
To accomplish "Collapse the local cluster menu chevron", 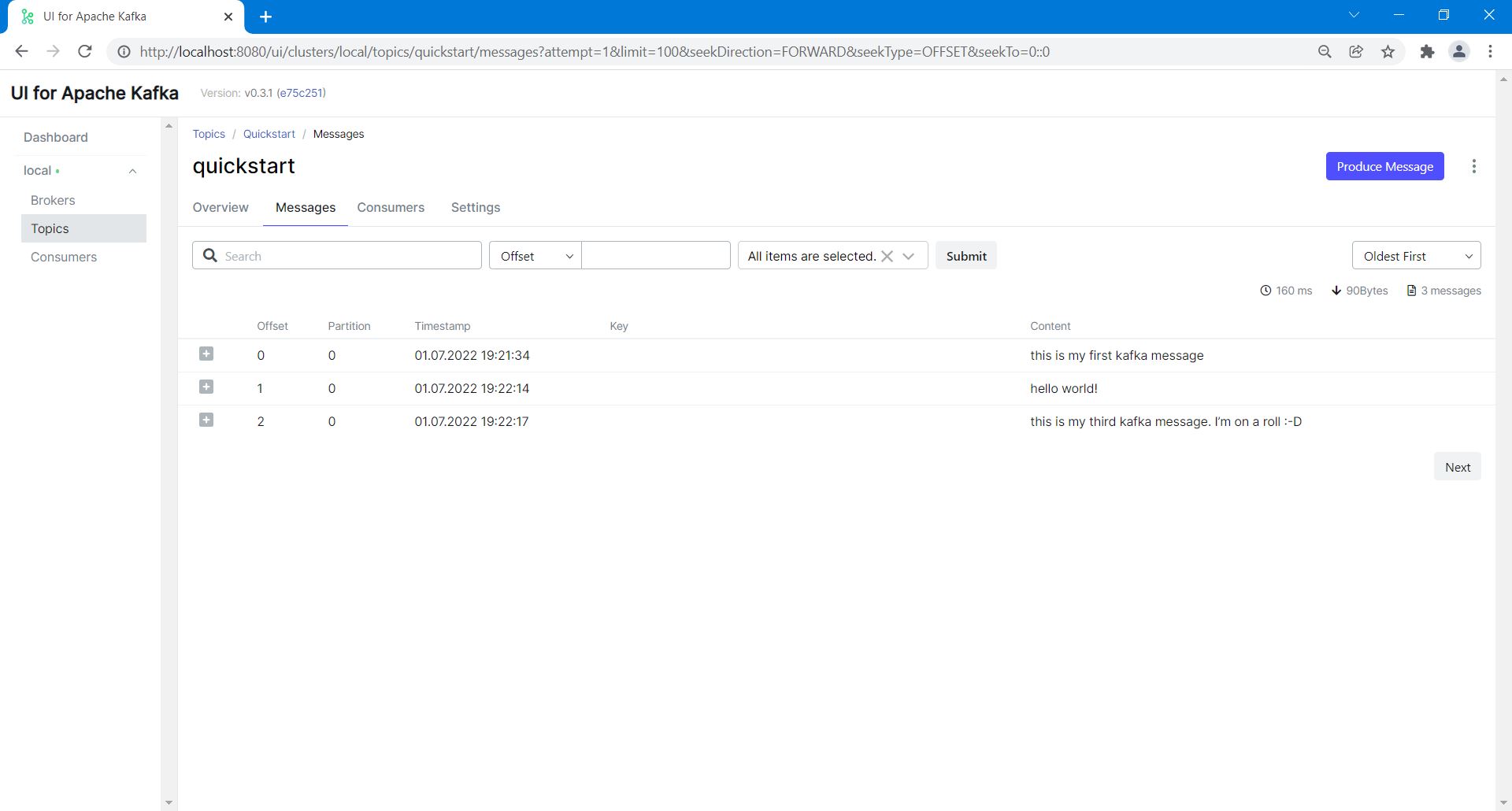I will click(132, 171).
